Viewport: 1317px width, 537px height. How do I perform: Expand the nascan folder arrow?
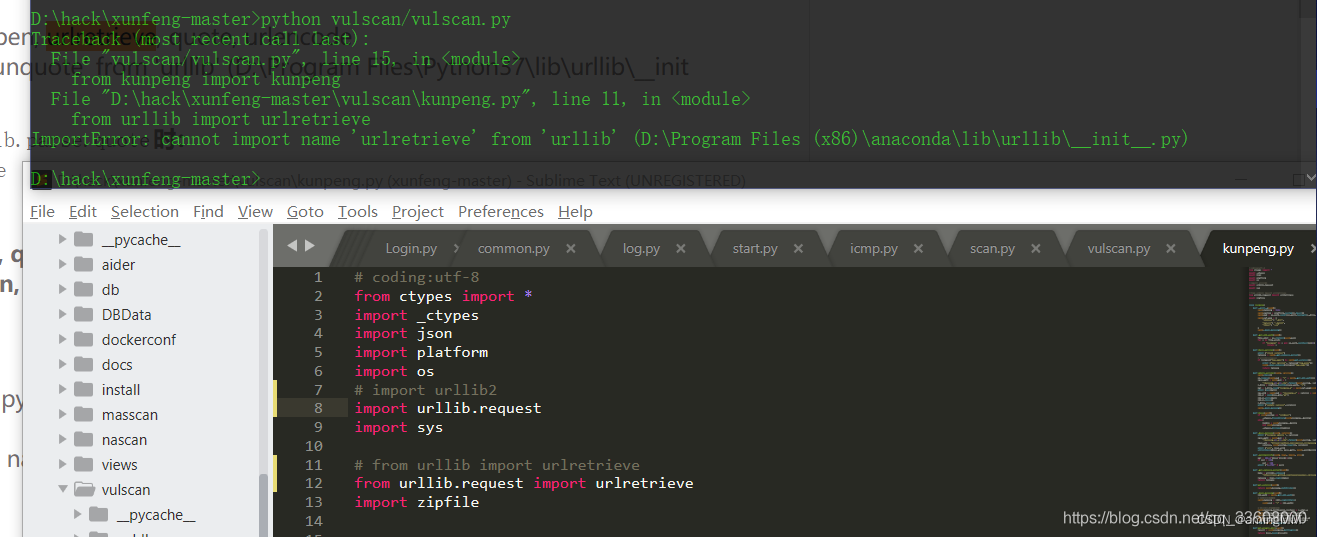63,440
